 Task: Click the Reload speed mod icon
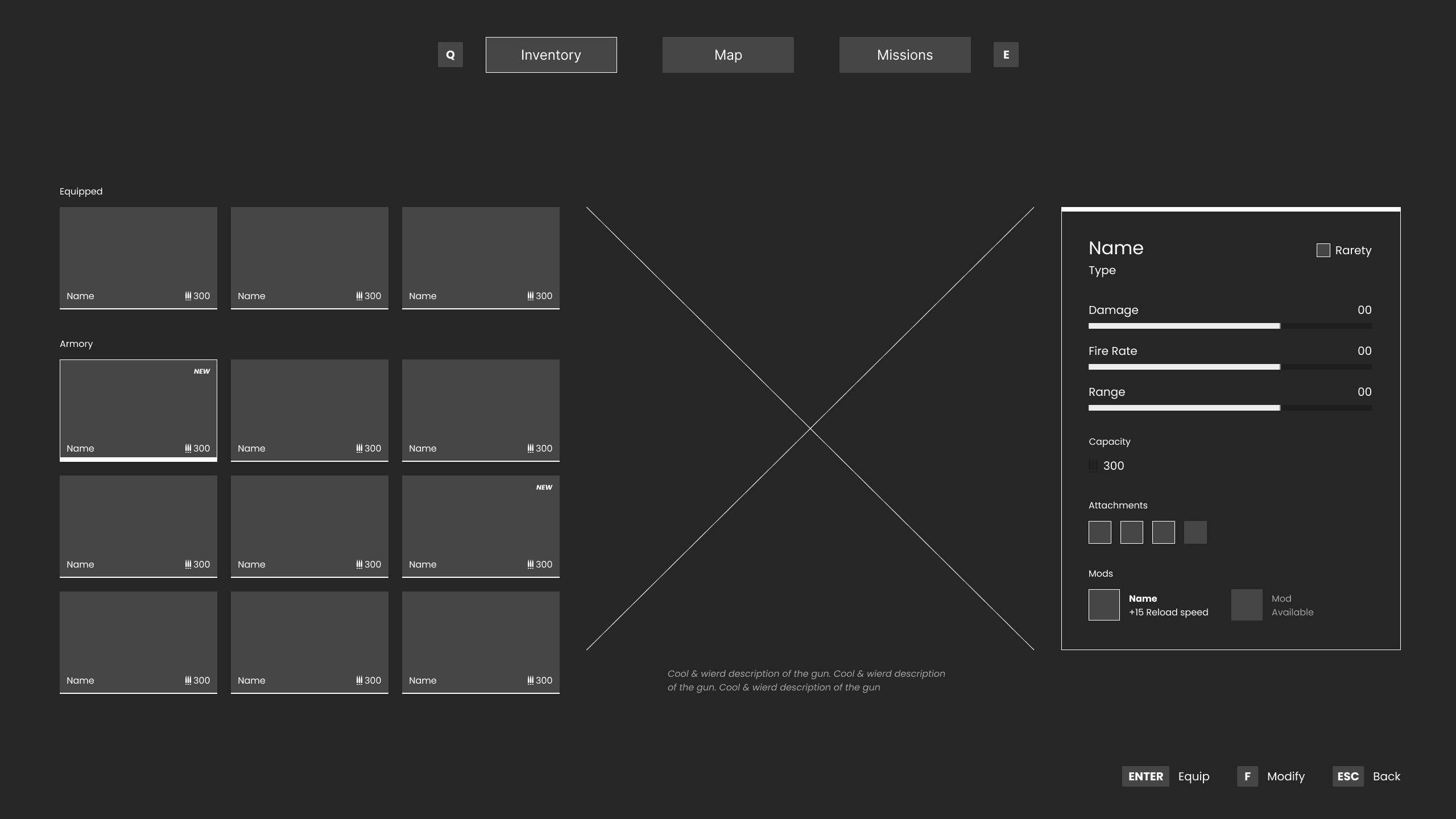(1104, 605)
